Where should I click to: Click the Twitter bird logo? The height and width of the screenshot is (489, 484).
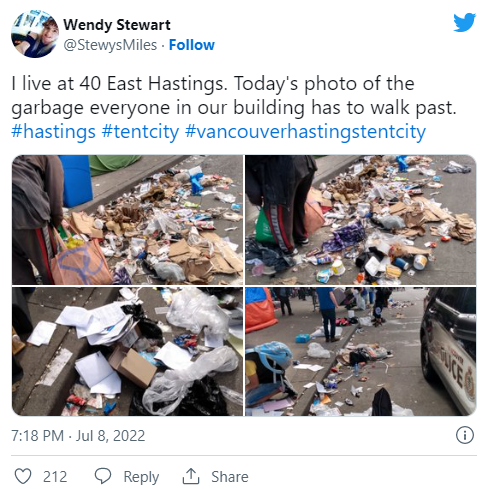(x=464, y=22)
